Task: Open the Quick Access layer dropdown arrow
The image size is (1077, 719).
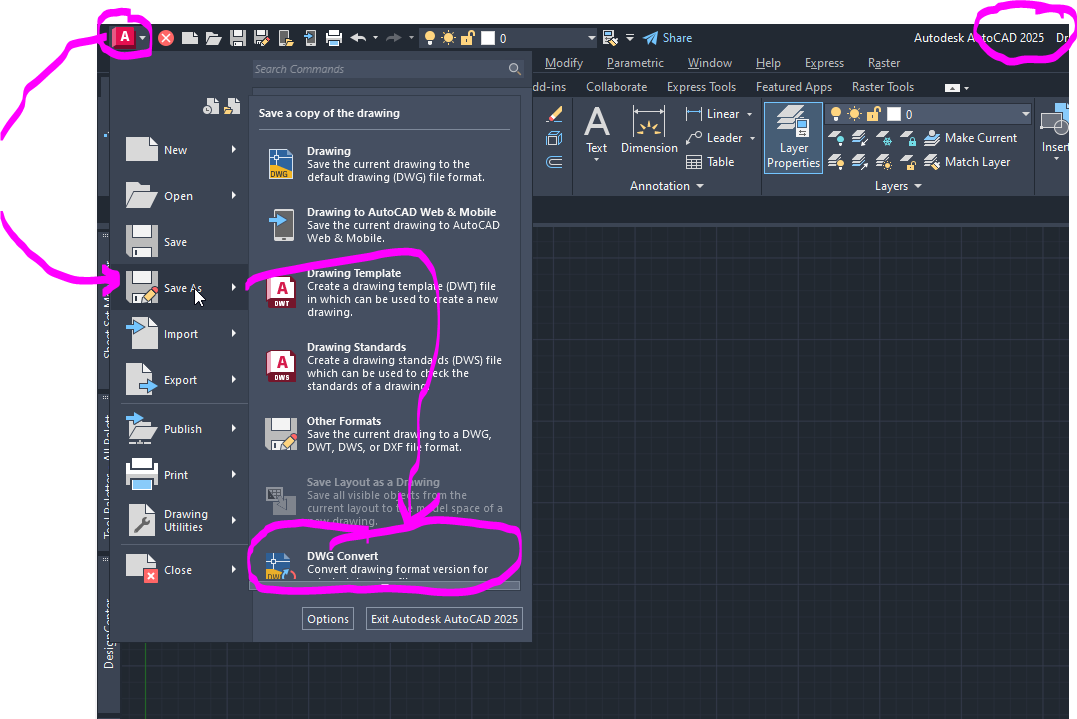Action: coord(591,38)
